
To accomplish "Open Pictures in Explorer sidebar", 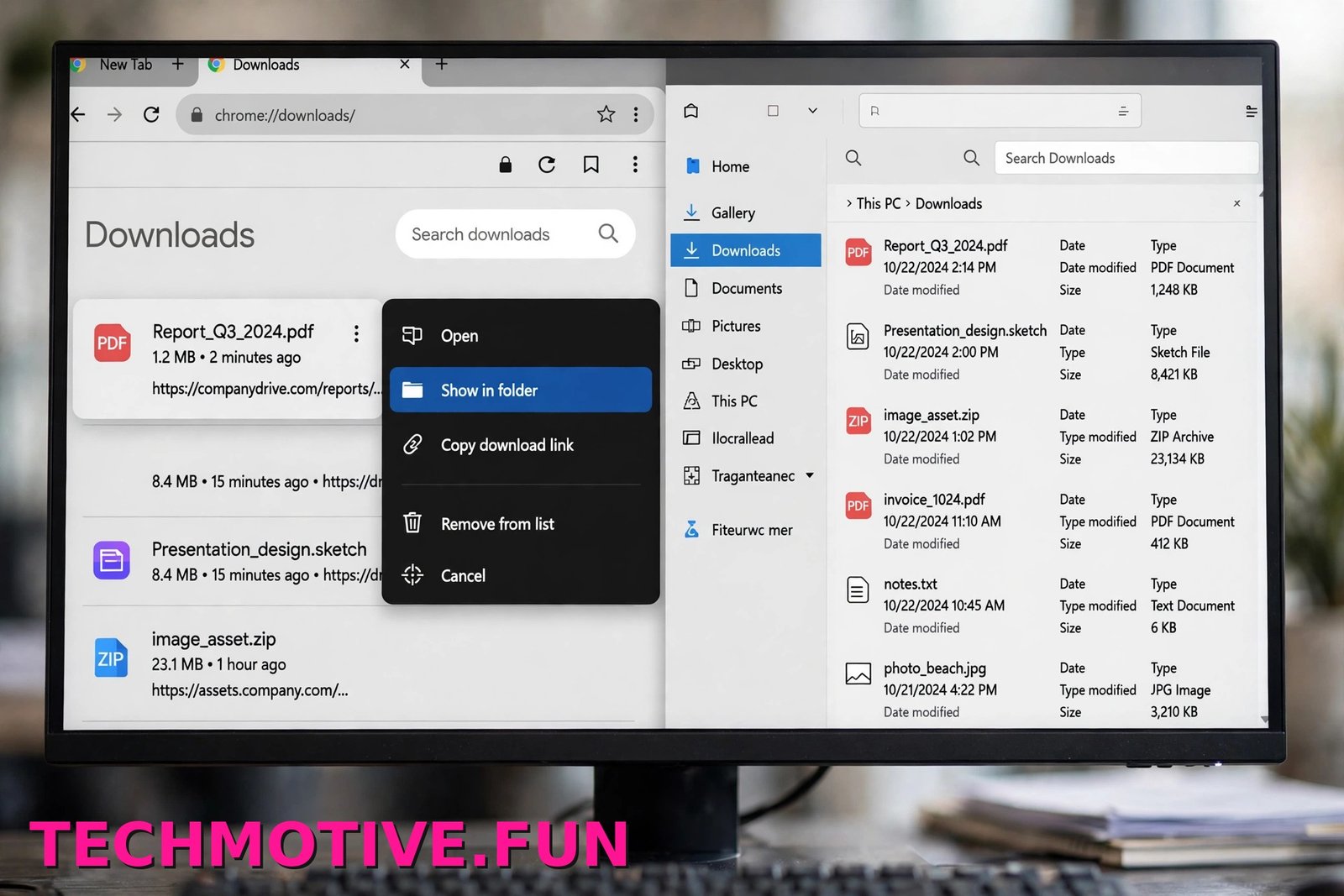I will 746,326.
